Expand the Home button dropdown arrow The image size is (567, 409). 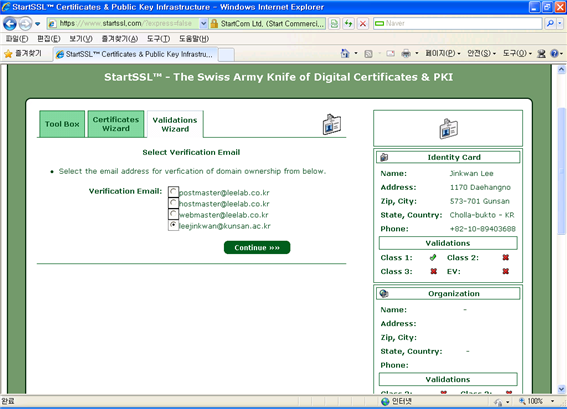coord(356,54)
